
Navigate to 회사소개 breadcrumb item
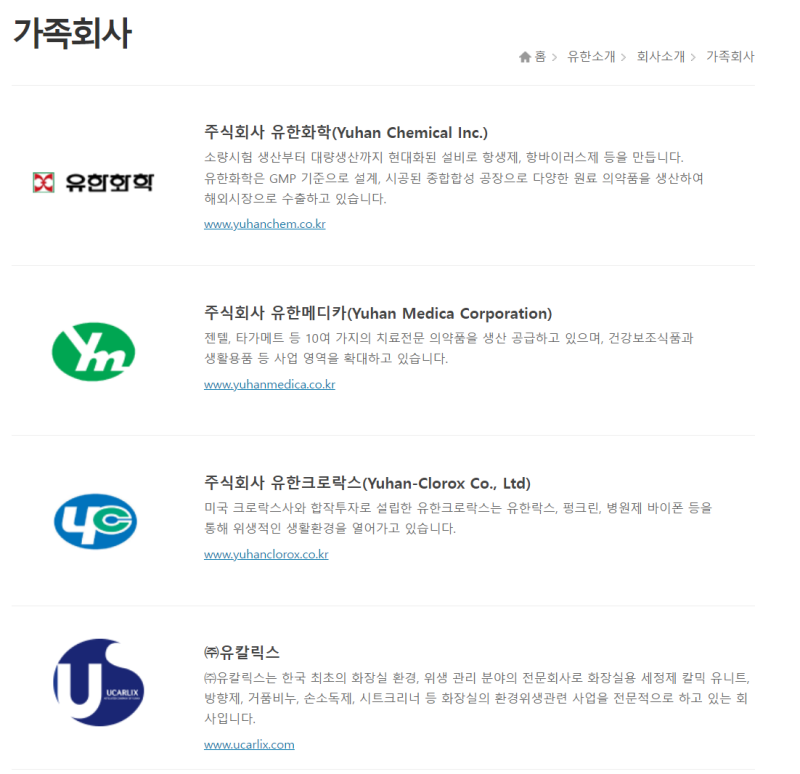(661, 57)
